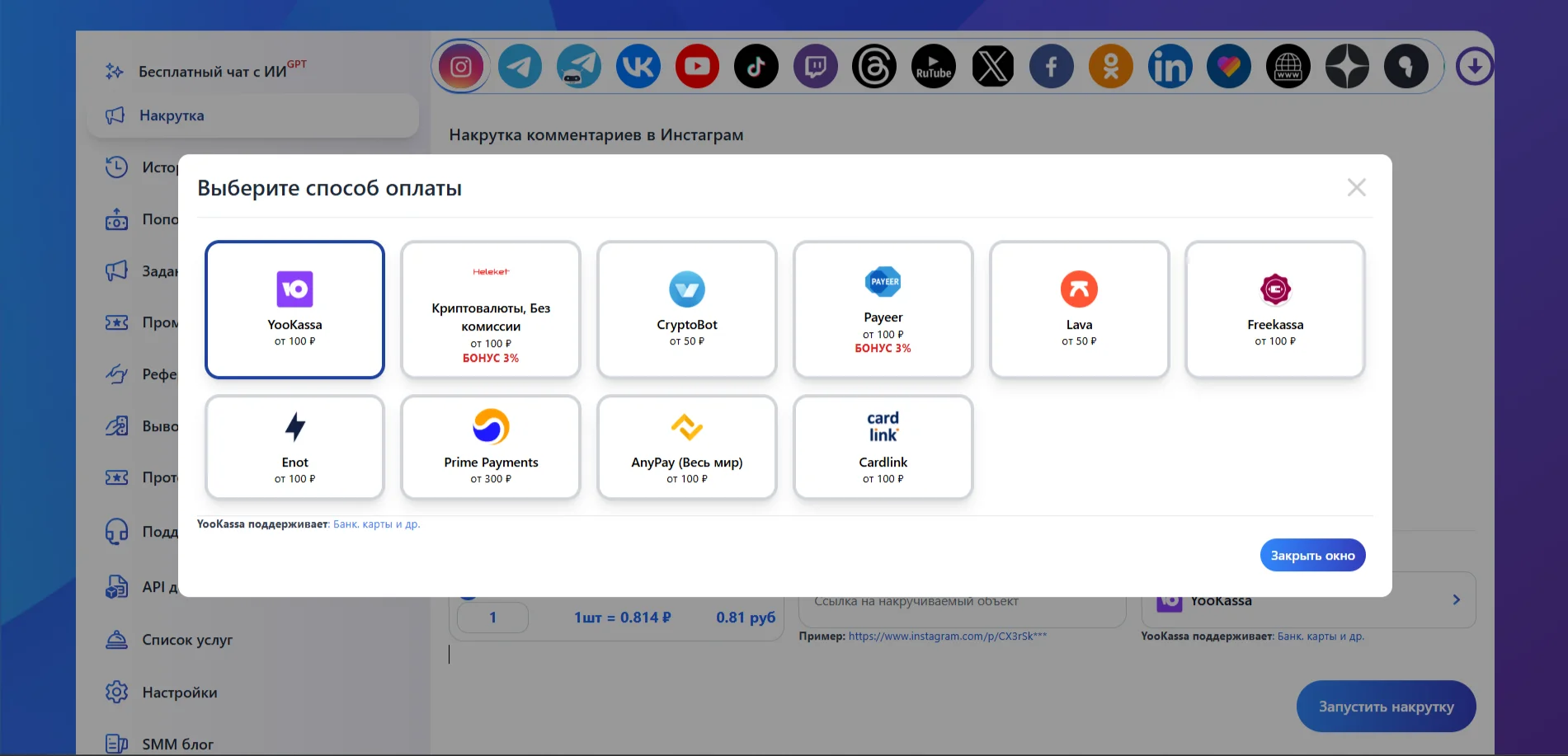
Task: Click the Выберите способ оплаты heading
Action: 329,189
